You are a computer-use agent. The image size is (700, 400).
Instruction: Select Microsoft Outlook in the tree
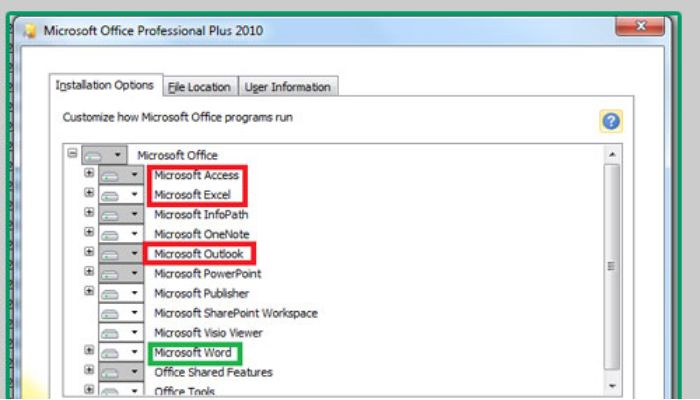tap(199, 254)
